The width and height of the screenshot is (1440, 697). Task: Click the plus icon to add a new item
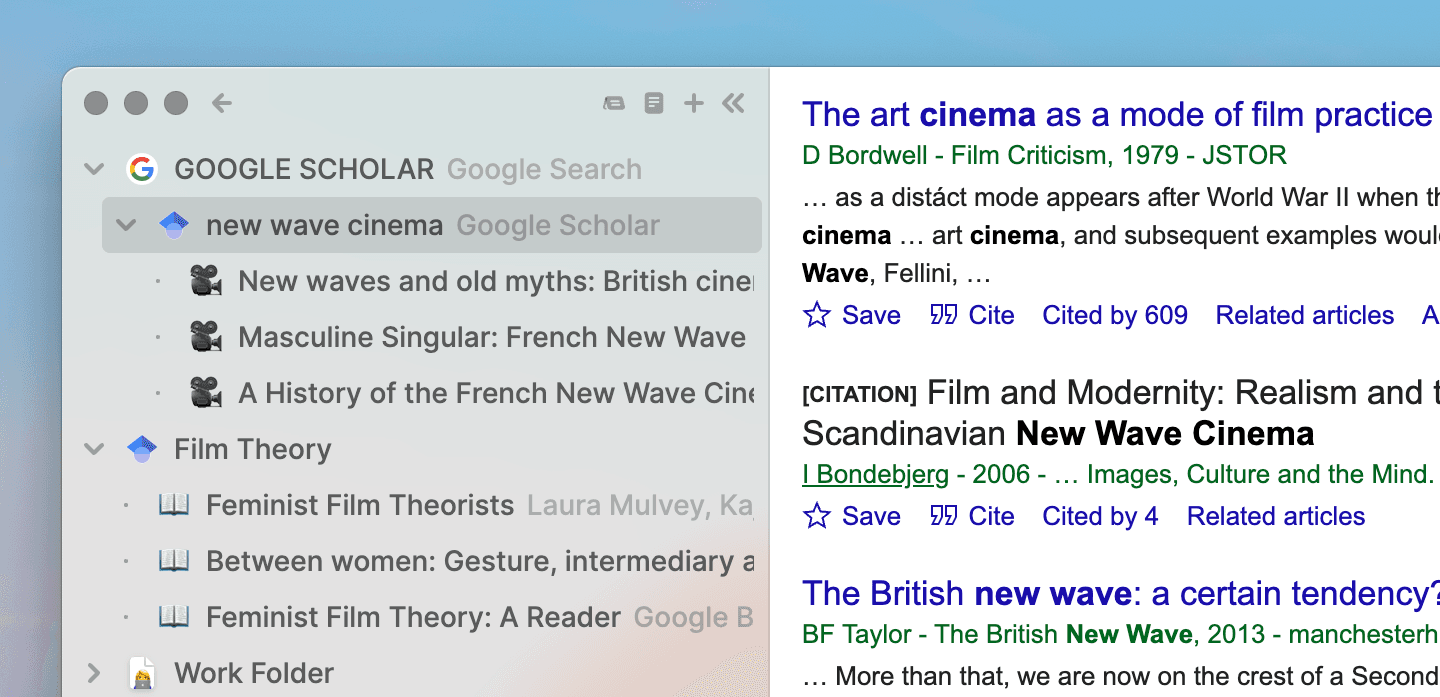coord(694,103)
